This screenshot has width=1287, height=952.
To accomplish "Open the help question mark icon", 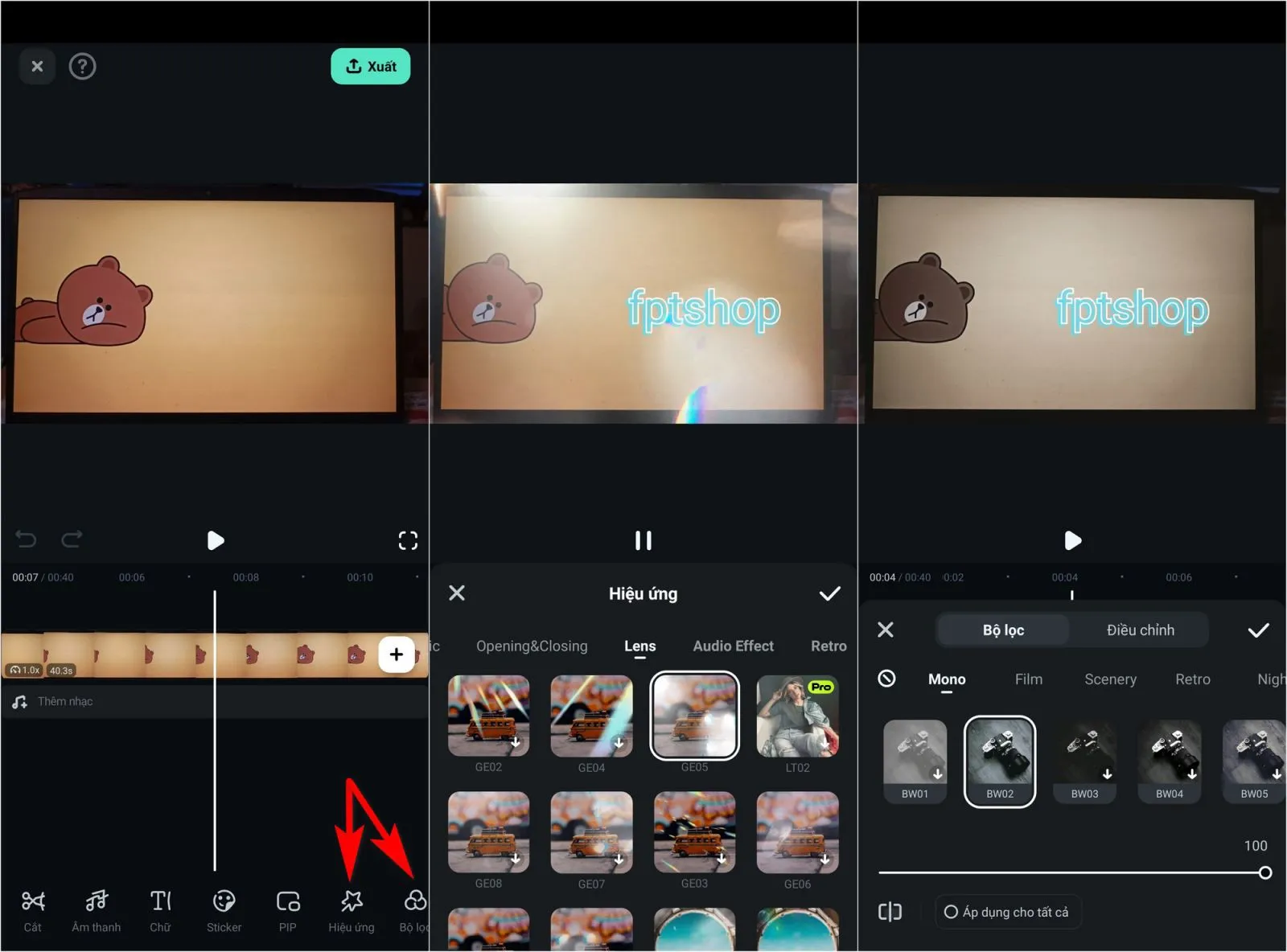I will coord(82,67).
